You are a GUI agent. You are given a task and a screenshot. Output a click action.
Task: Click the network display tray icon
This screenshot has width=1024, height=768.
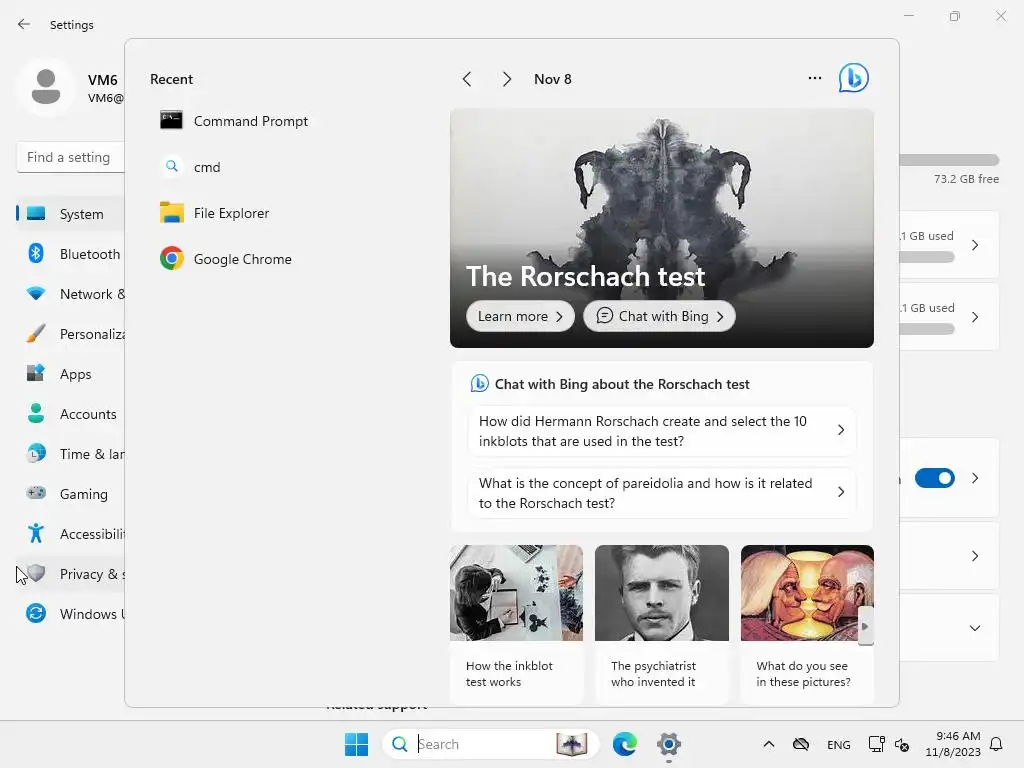[876, 744]
